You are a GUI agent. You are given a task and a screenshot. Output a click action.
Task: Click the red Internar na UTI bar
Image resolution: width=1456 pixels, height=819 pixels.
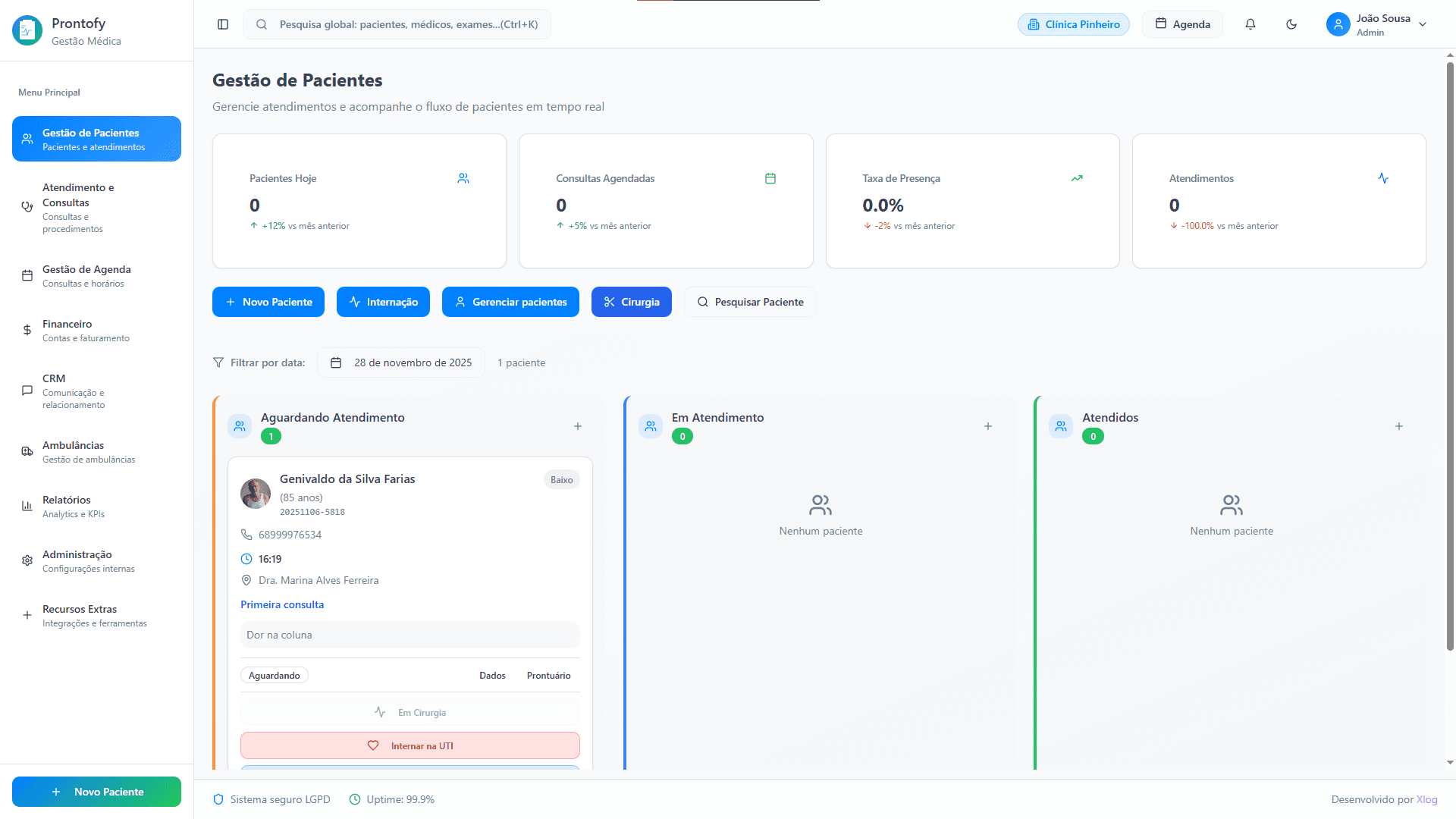409,745
